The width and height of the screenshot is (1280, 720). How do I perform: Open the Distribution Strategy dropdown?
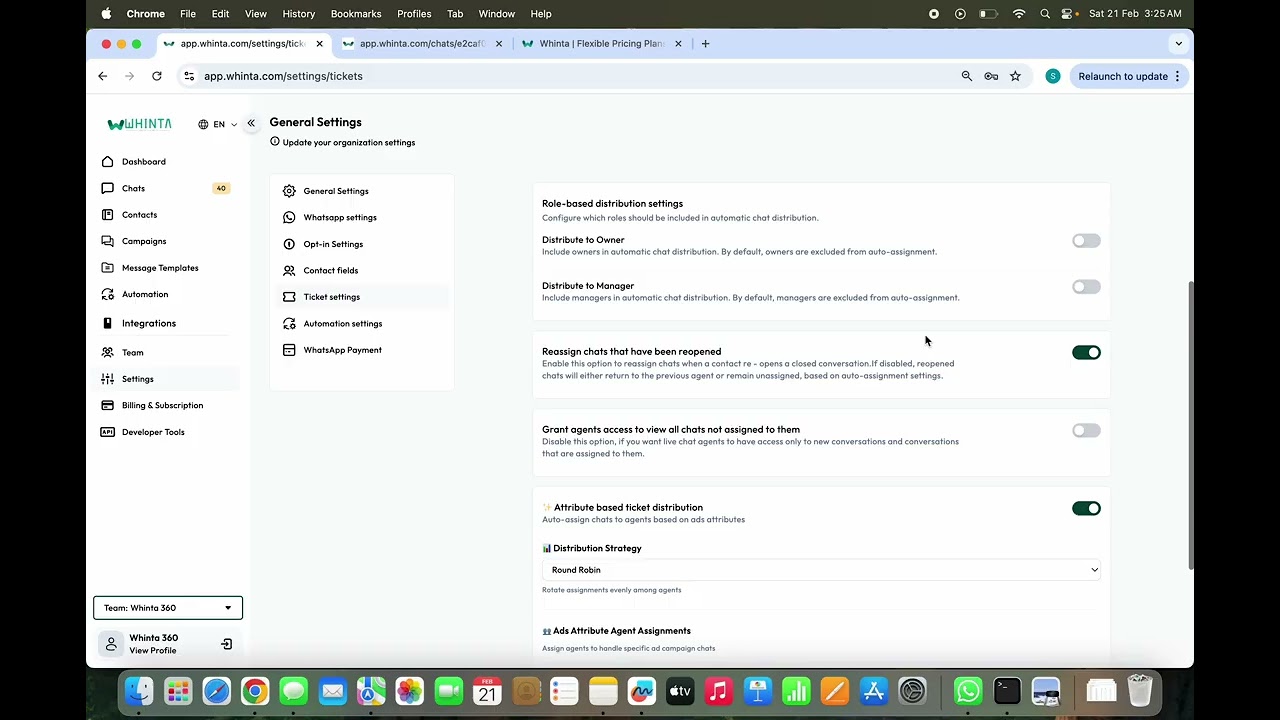[x=821, y=570]
